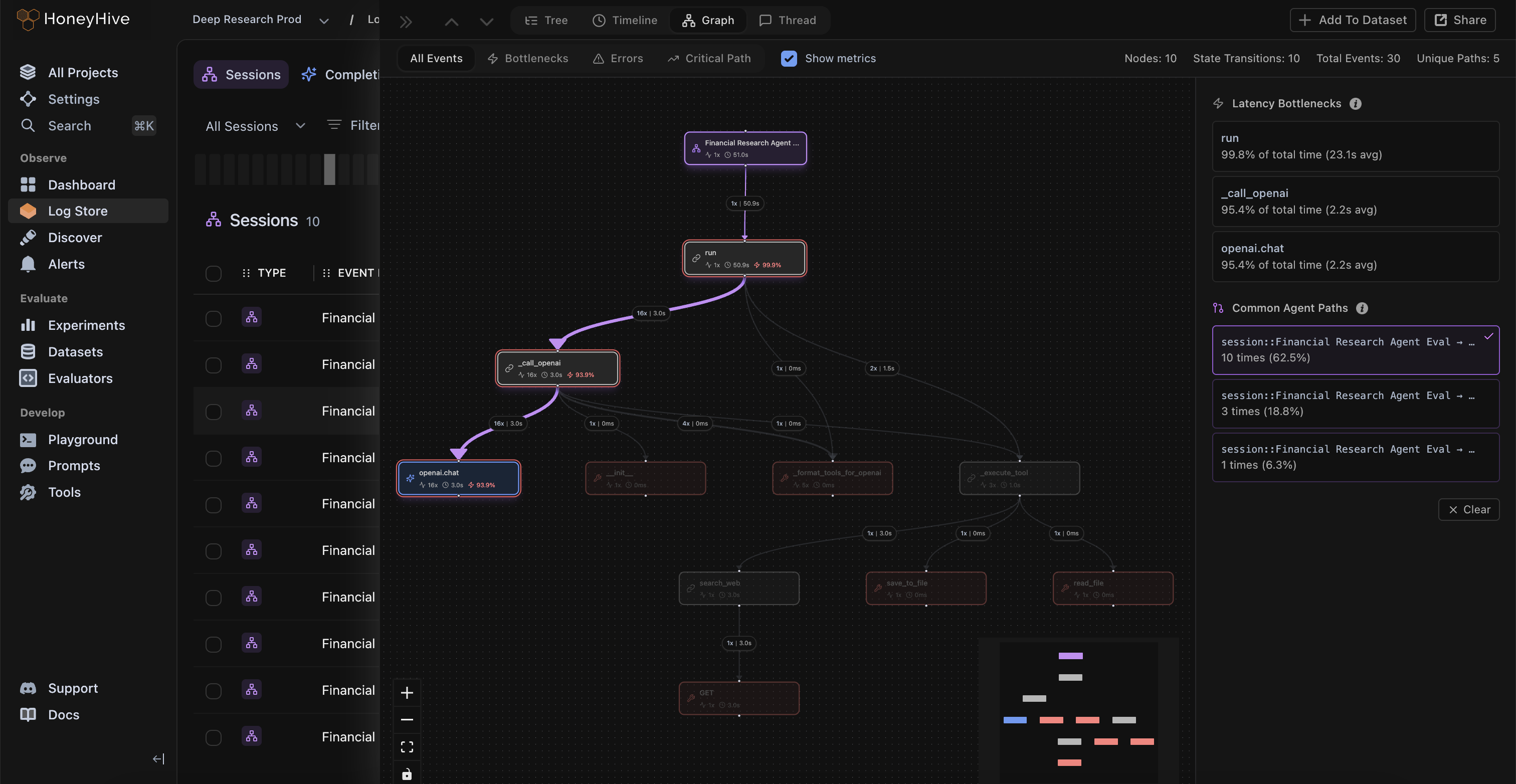Go to the previous event with the up arrow

click(x=451, y=22)
